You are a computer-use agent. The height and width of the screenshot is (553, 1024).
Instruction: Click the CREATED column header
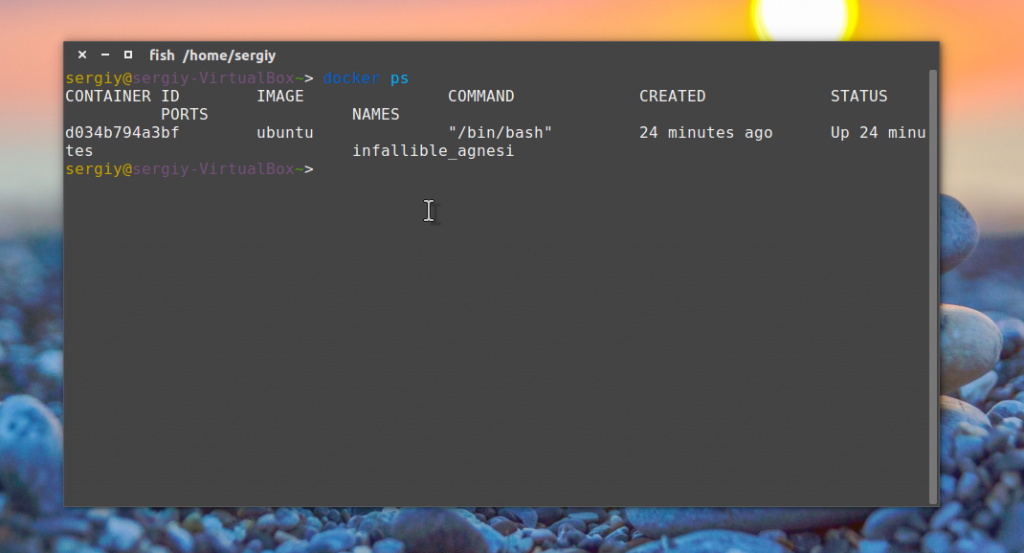coord(673,96)
